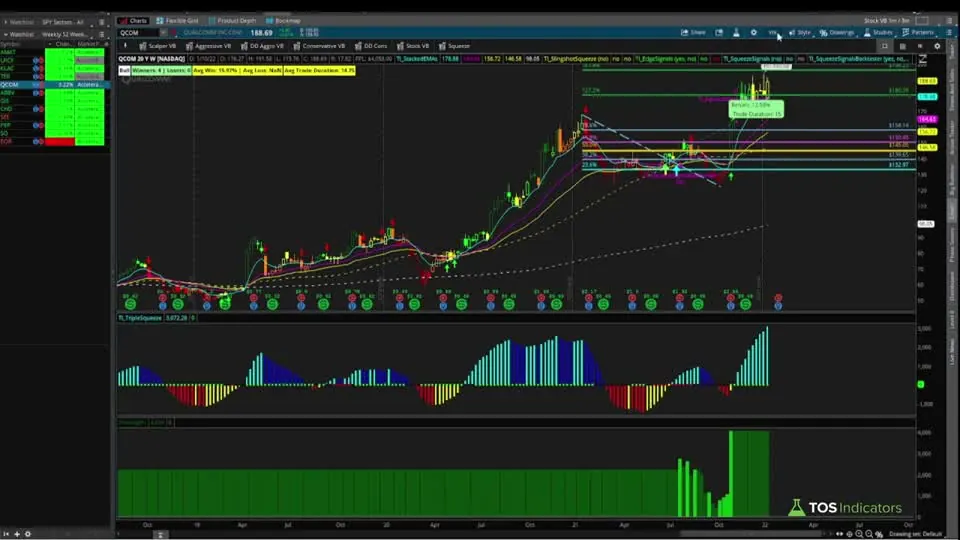Click the Avg Trade Duration label

[x=319, y=70]
